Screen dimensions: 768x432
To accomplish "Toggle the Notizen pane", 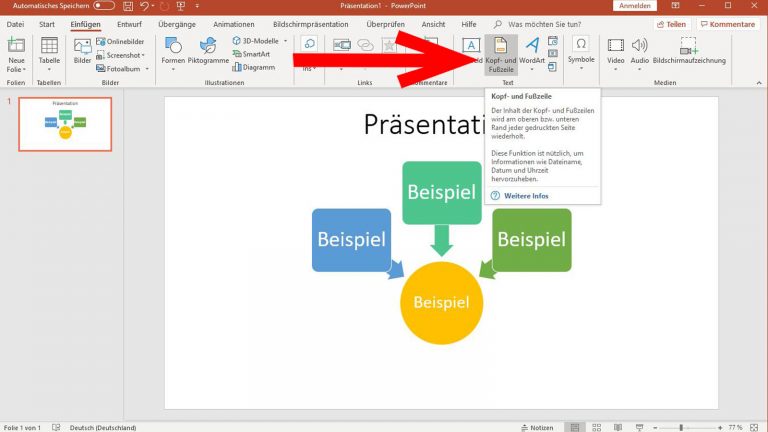I will click(536, 426).
